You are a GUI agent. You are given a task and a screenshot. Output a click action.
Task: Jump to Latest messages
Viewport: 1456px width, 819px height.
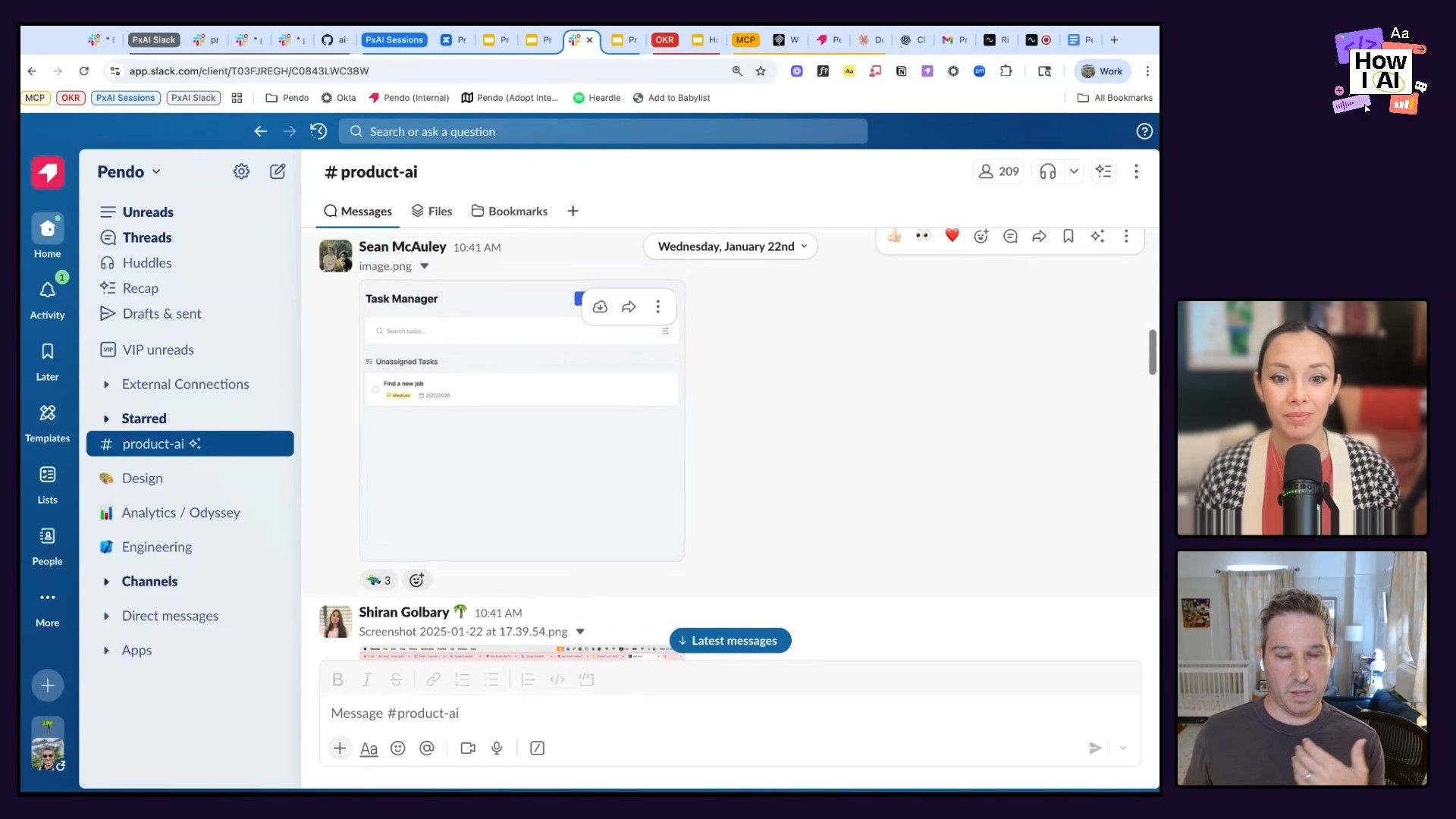click(730, 641)
